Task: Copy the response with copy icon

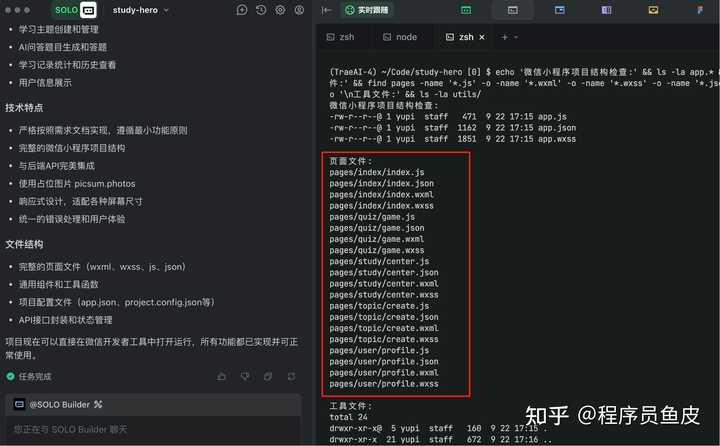Action: pyautogui.click(x=268, y=377)
